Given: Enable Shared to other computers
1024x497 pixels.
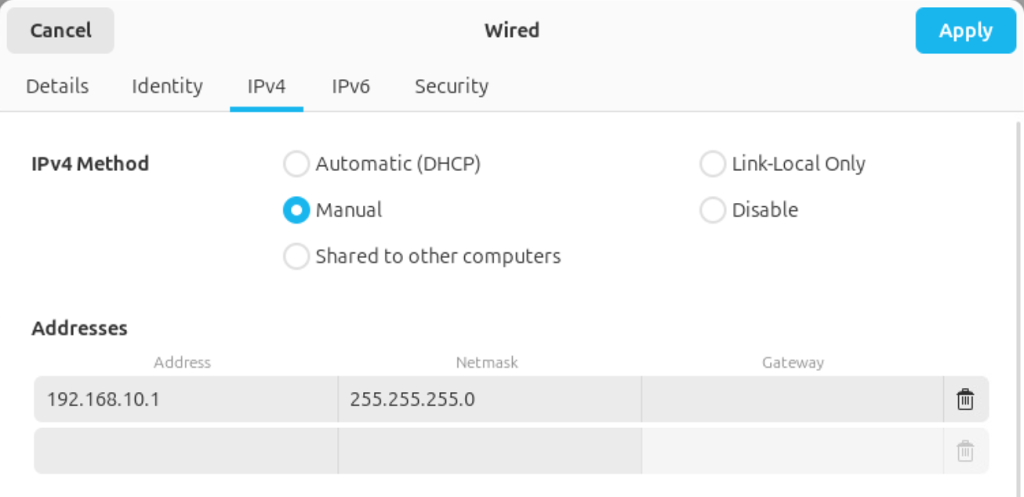Looking at the screenshot, I should (x=297, y=257).
